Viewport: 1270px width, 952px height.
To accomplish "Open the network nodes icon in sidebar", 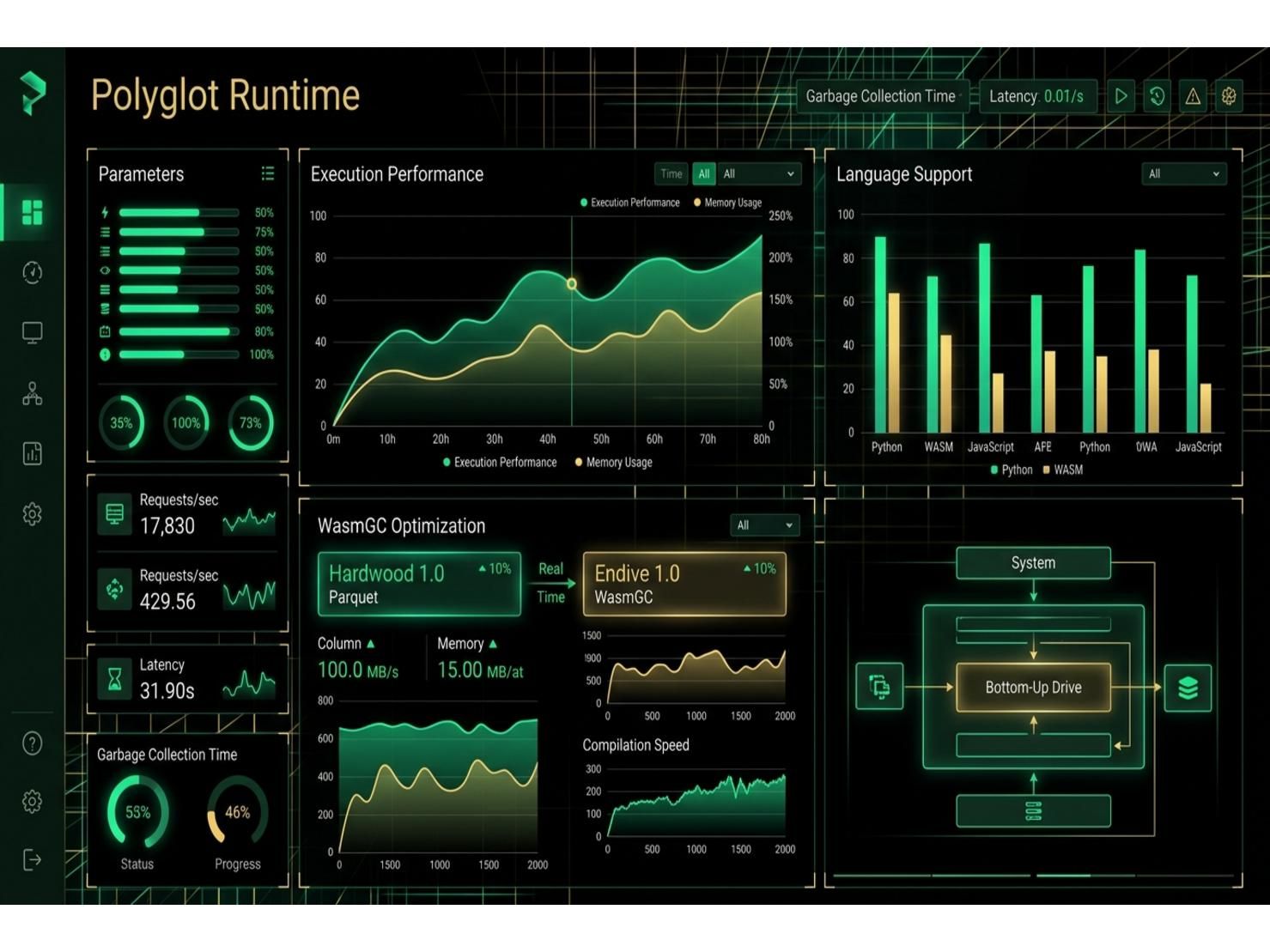I will (32, 394).
